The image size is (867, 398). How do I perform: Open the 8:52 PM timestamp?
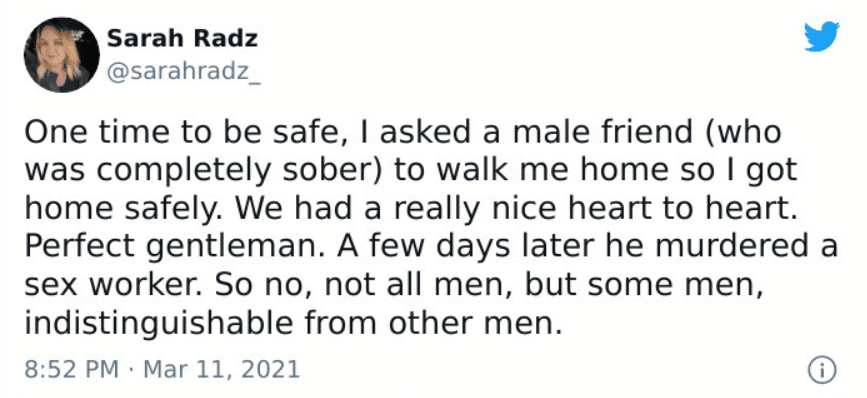(x=71, y=369)
